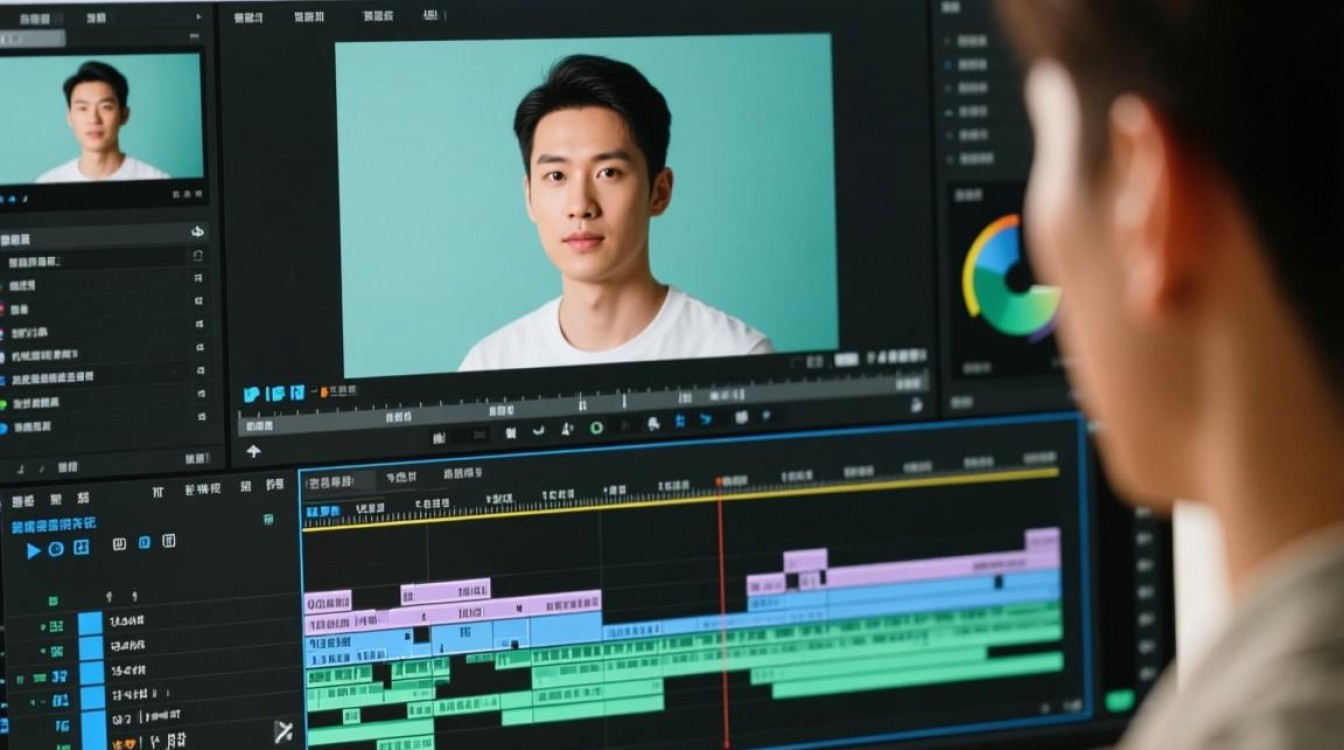Open the dark dropdown field left of transport icons
This screenshot has height=750, width=1344.
click(460, 435)
